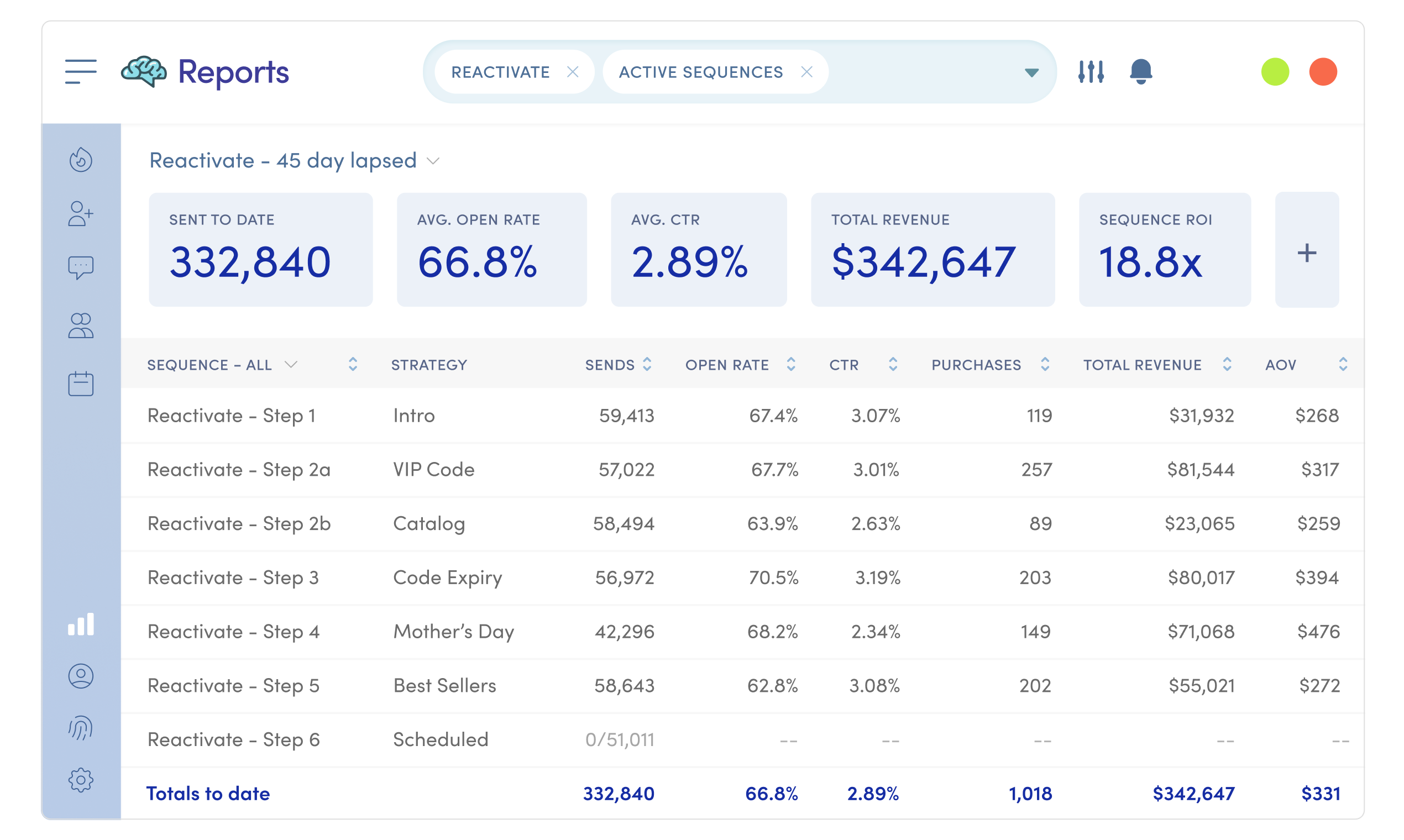Open the fingerprint icon in sidebar
This screenshot has width=1404, height=840.
coord(80,728)
